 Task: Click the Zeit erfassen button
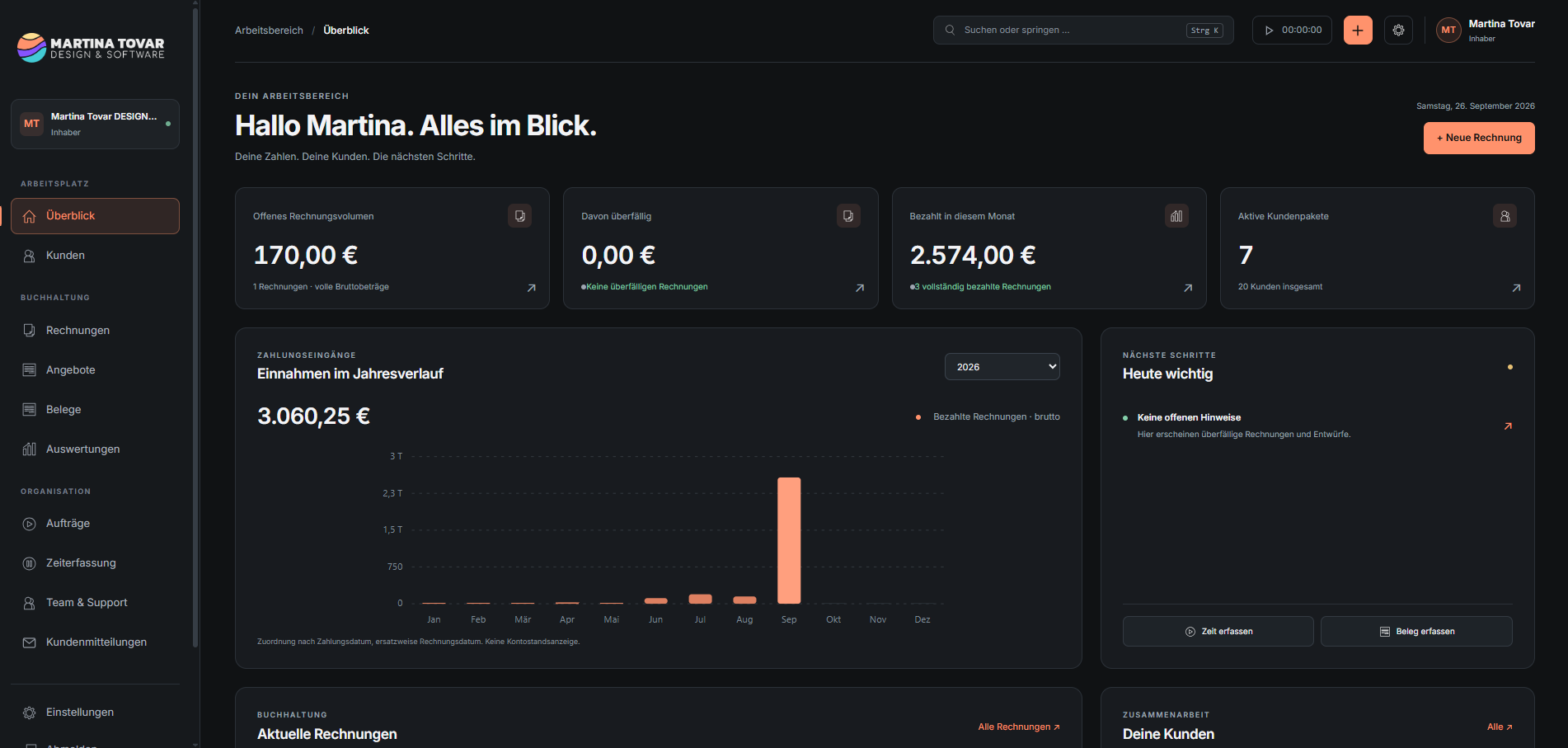(1218, 632)
